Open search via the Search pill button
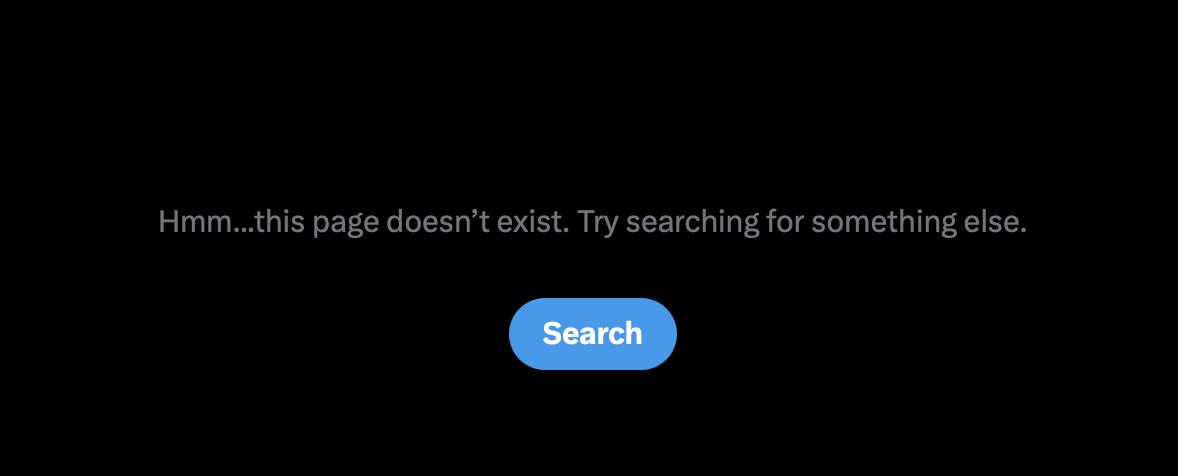Screen dimensions: 1178x476 (x=593, y=334)
